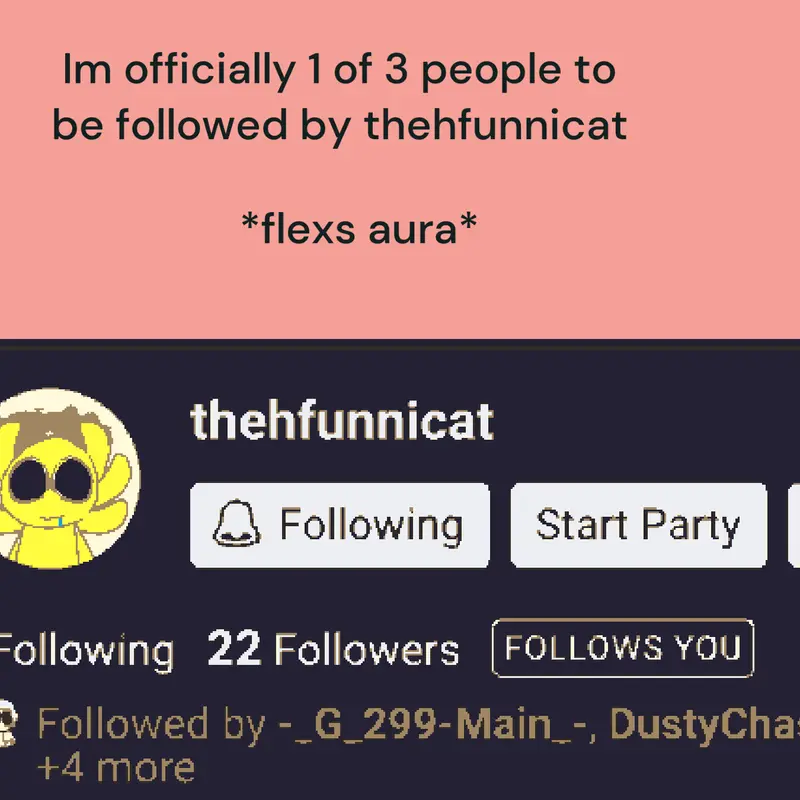This screenshot has width=800, height=800.
Task: Start a party with the Start Party button
Action: [639, 525]
